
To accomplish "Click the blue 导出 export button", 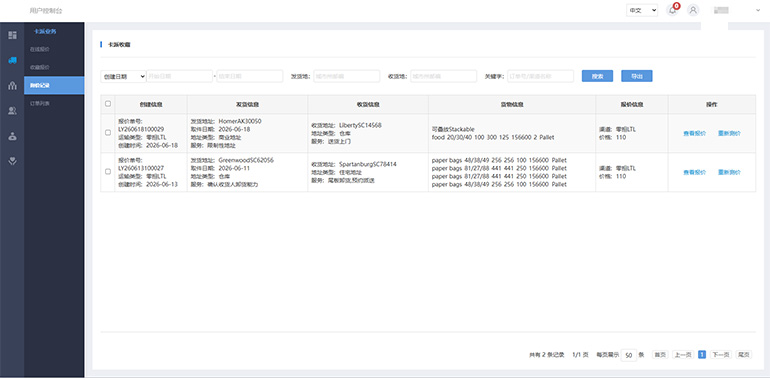I will pyautogui.click(x=636, y=76).
